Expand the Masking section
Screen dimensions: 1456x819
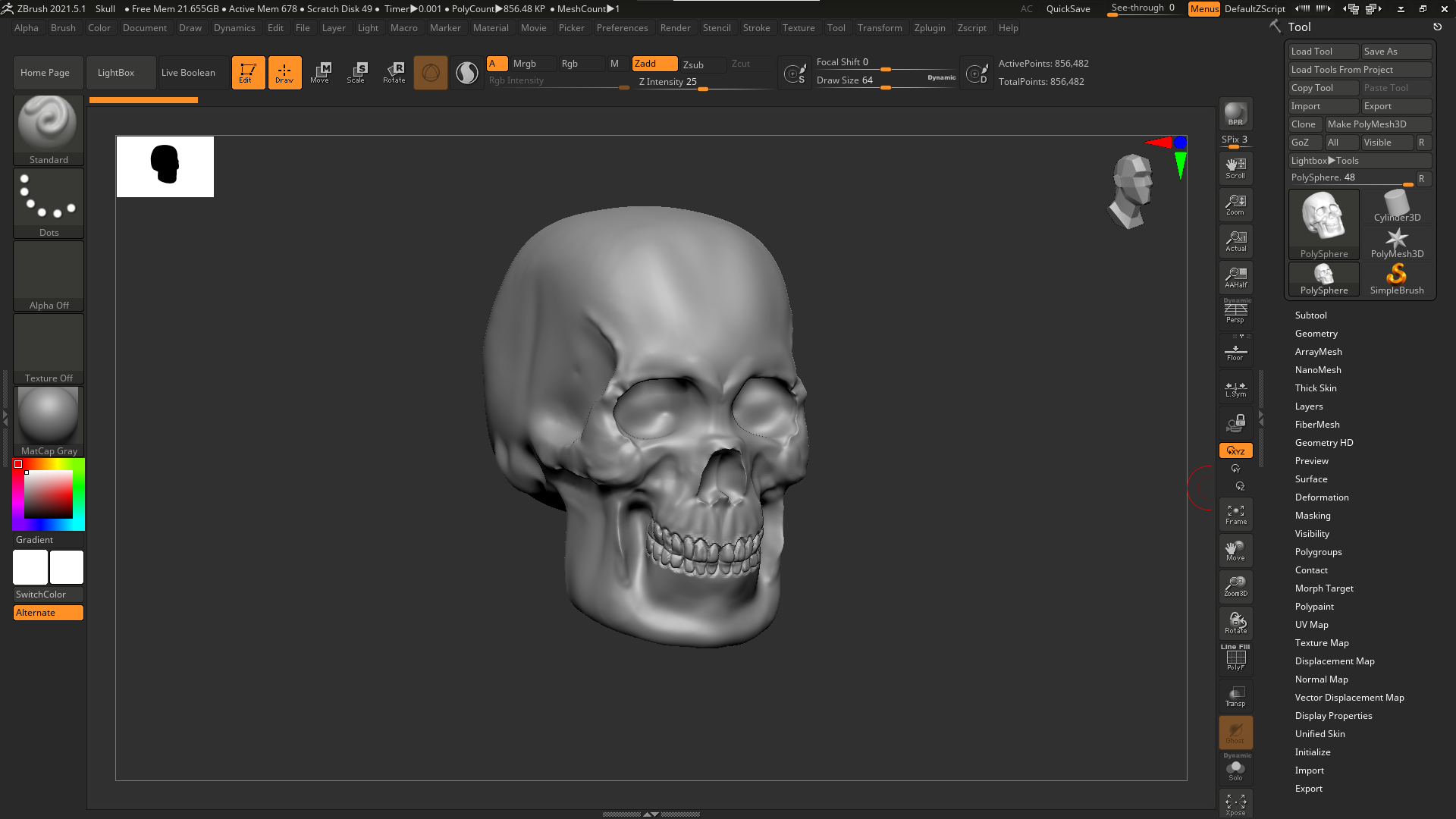coord(1312,516)
